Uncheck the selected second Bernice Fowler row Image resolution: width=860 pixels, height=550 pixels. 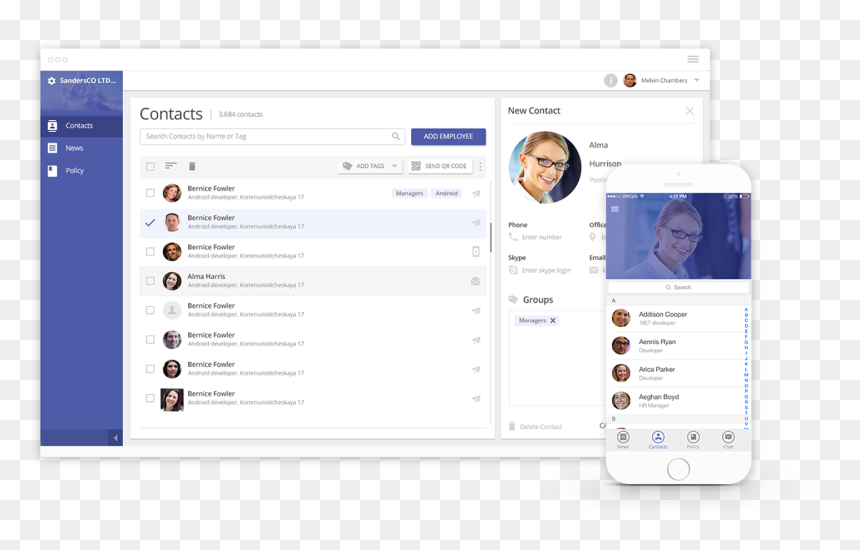[150, 223]
